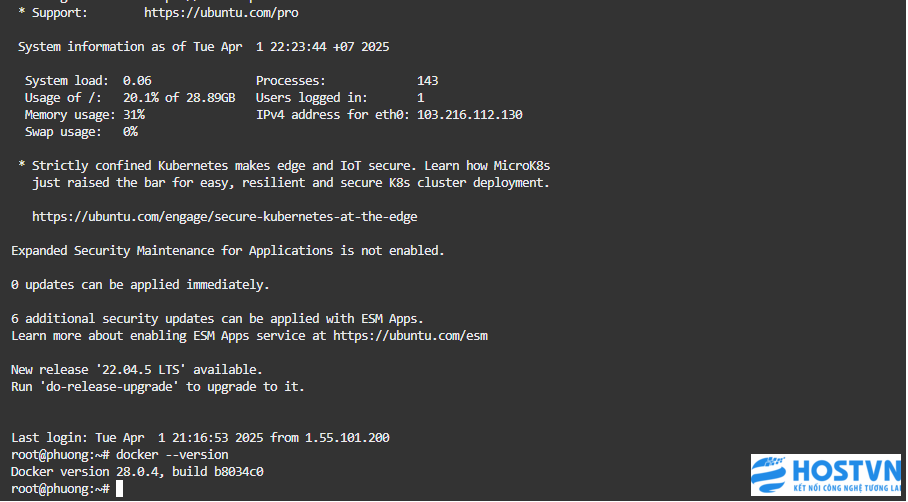Image resolution: width=908 pixels, height=502 pixels.
Task: Click 'Expanded Security Maintenance' message line
Action: pos(228,251)
